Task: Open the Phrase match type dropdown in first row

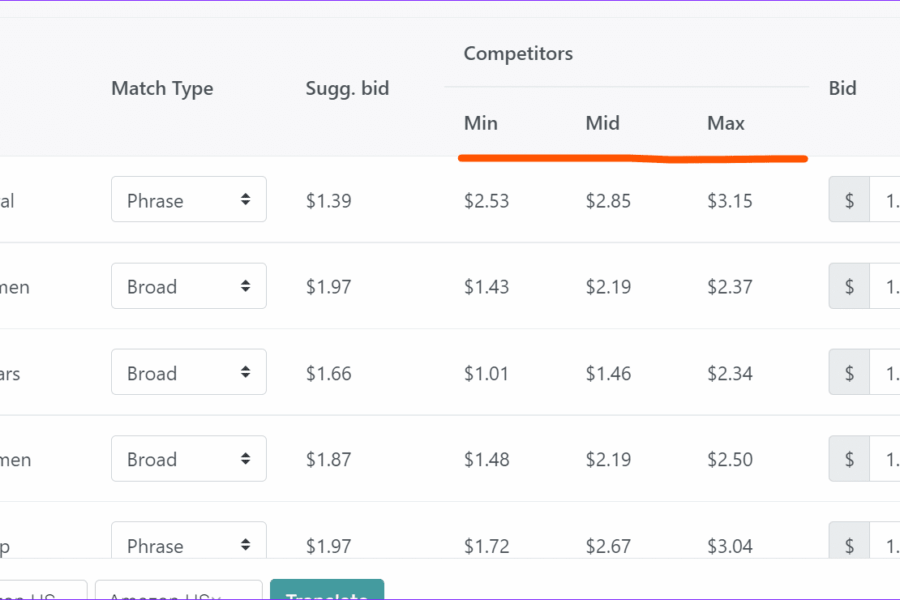Action: [189, 199]
